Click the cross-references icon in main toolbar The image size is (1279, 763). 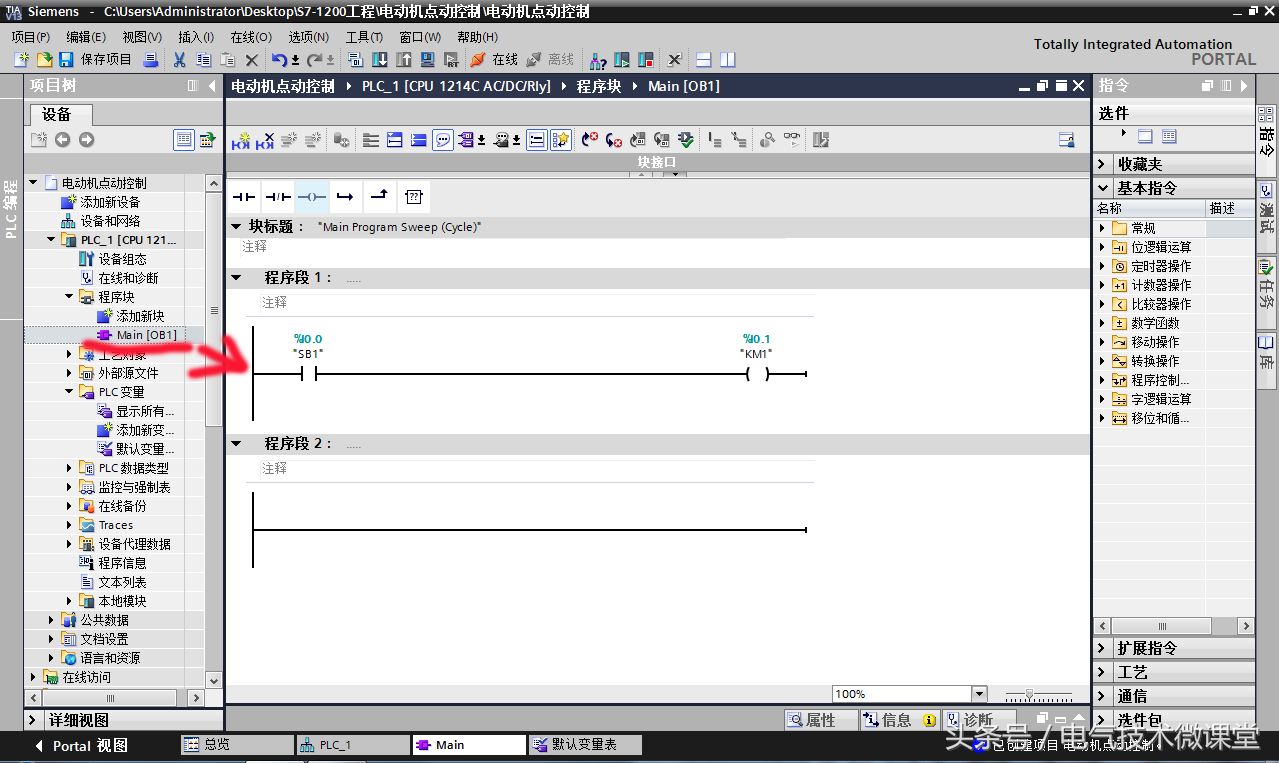click(x=675, y=60)
